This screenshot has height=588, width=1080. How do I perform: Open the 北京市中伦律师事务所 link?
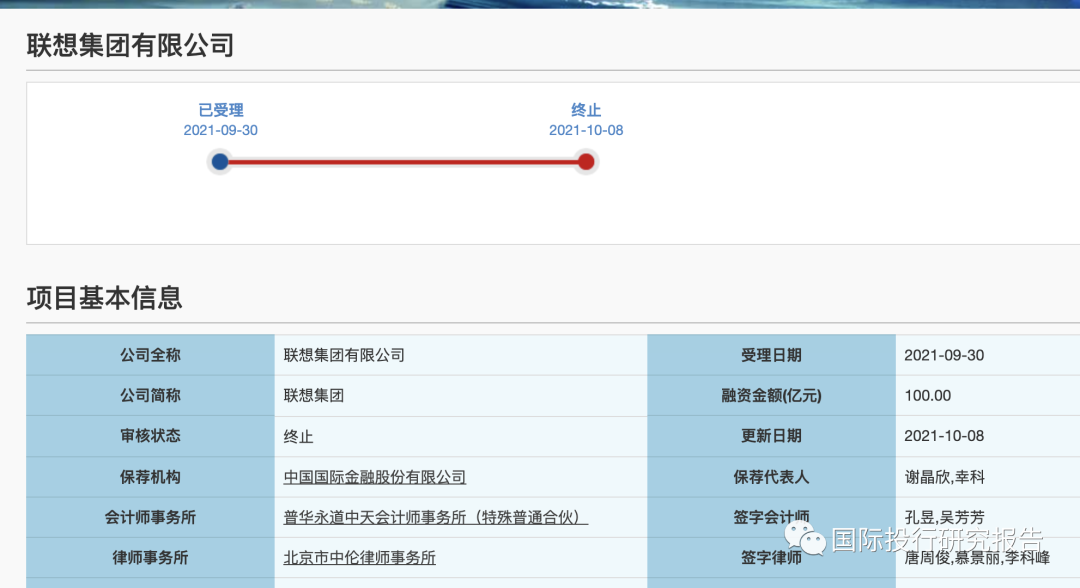(360, 558)
